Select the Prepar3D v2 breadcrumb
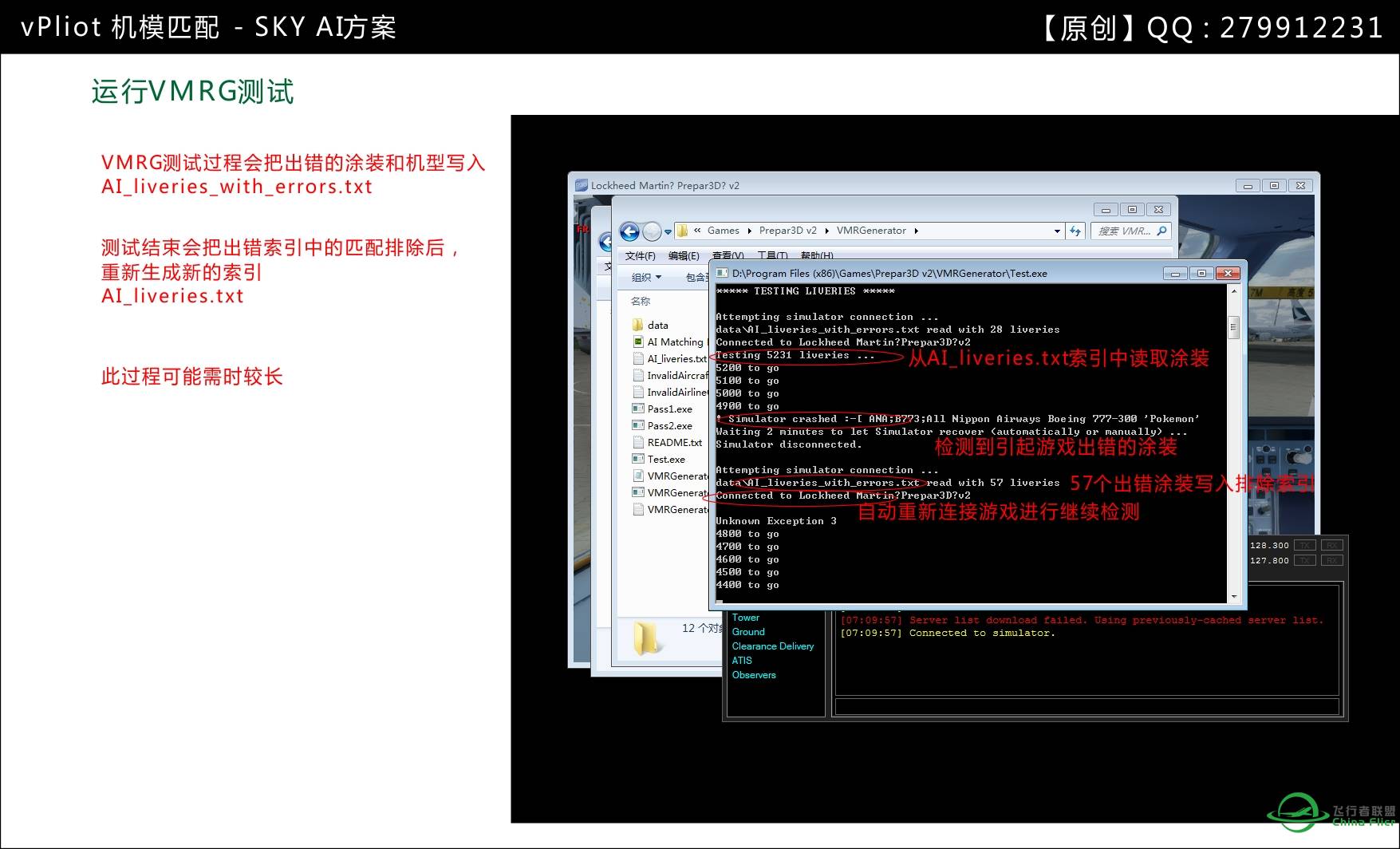1400x849 pixels. click(787, 231)
